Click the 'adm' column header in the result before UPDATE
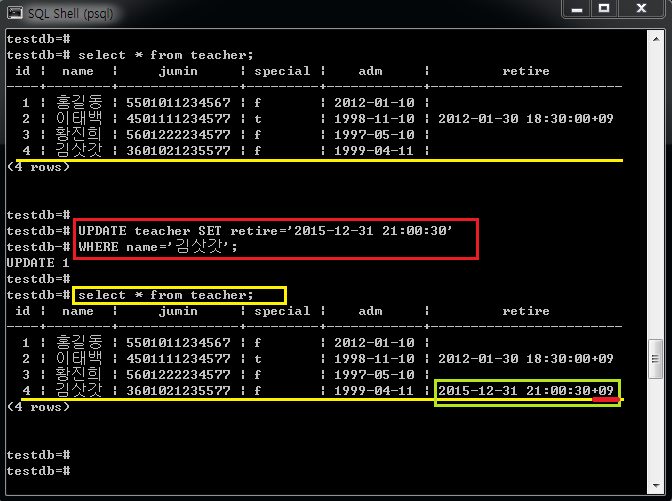This screenshot has width=672, height=501. click(370, 71)
